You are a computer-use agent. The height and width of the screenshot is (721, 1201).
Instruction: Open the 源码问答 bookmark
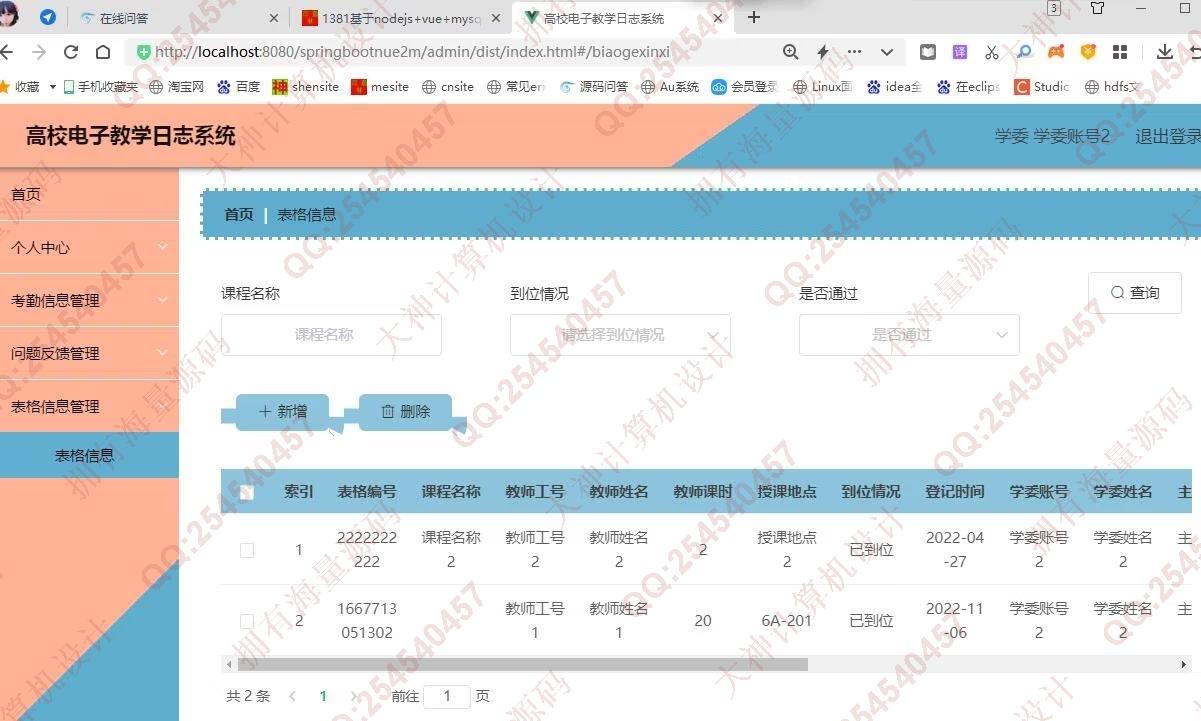pos(594,87)
